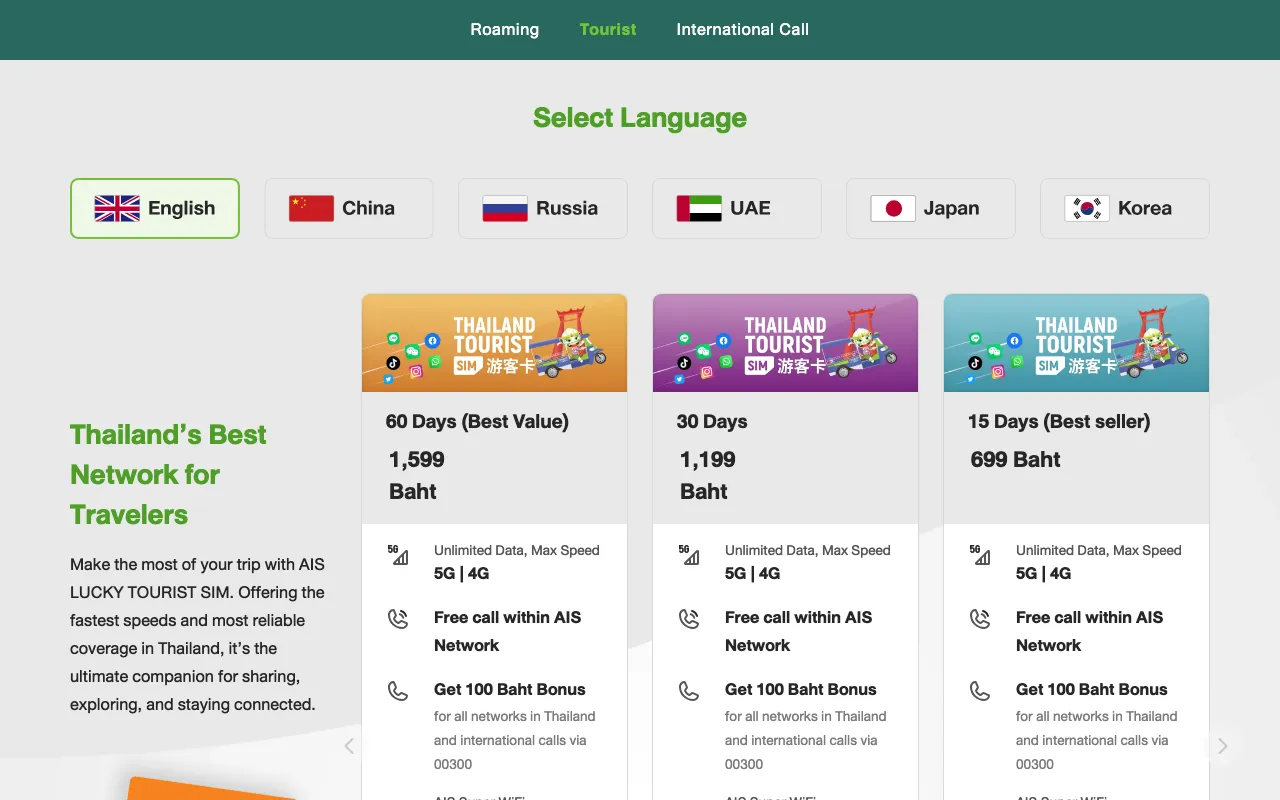
Task: Click free call phone icon in 30 Days card
Action: 689,619
